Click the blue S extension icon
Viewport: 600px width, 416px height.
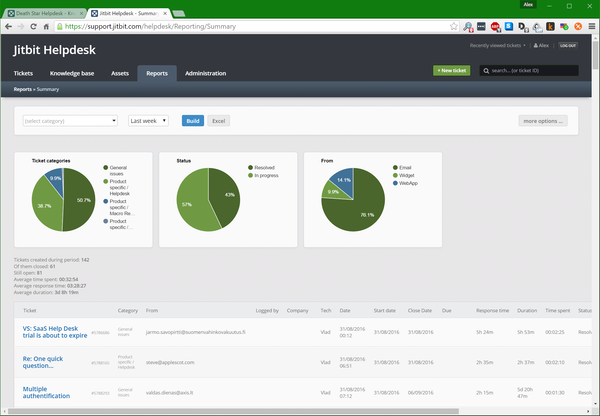click(509, 26)
